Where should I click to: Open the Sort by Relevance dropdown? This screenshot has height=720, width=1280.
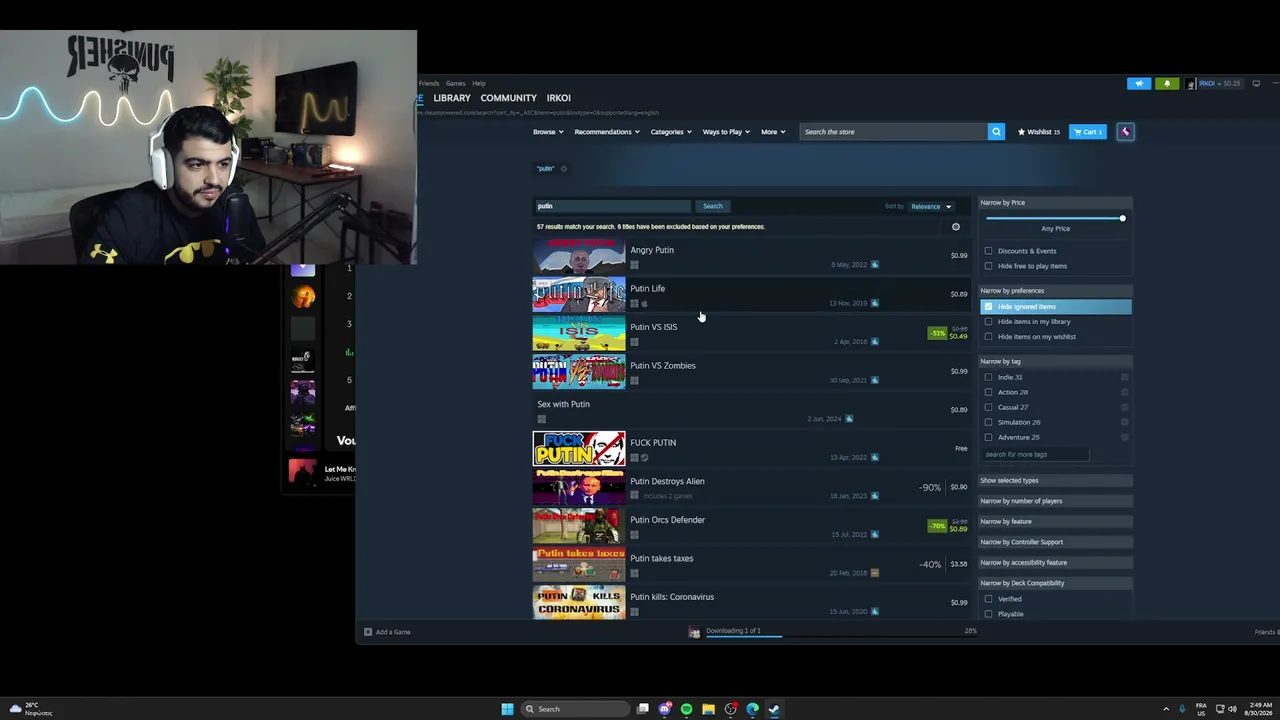click(931, 207)
